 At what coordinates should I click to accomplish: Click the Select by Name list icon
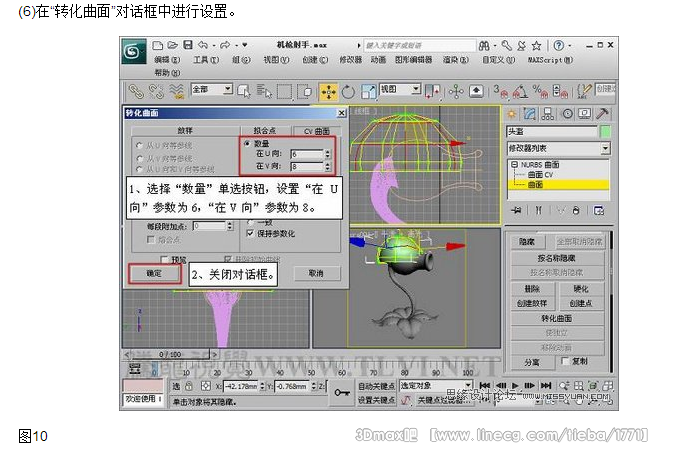point(264,92)
